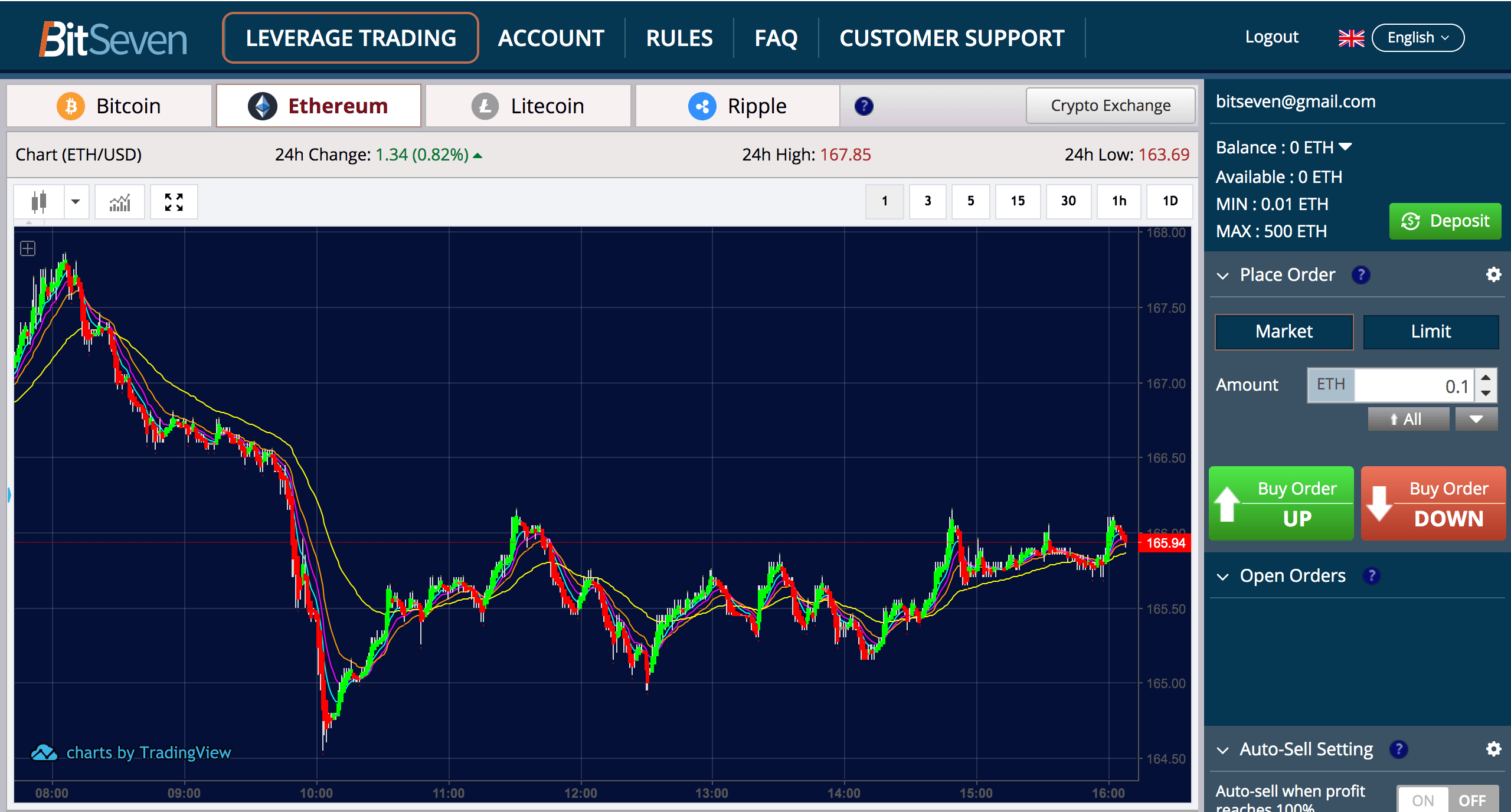This screenshot has height=812, width=1511.
Task: Increase the ETH amount with up arrow
Action: pyautogui.click(x=1486, y=377)
